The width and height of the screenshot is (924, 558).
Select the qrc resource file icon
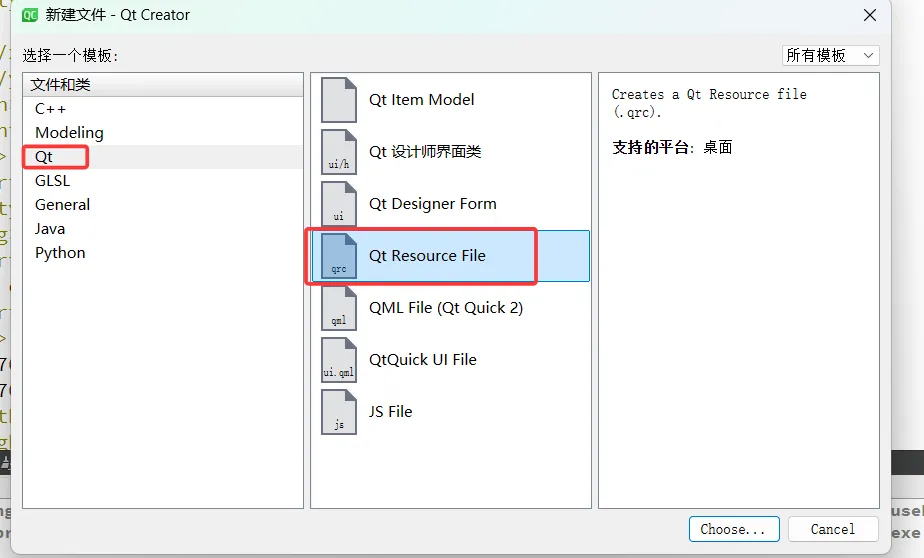coord(339,256)
